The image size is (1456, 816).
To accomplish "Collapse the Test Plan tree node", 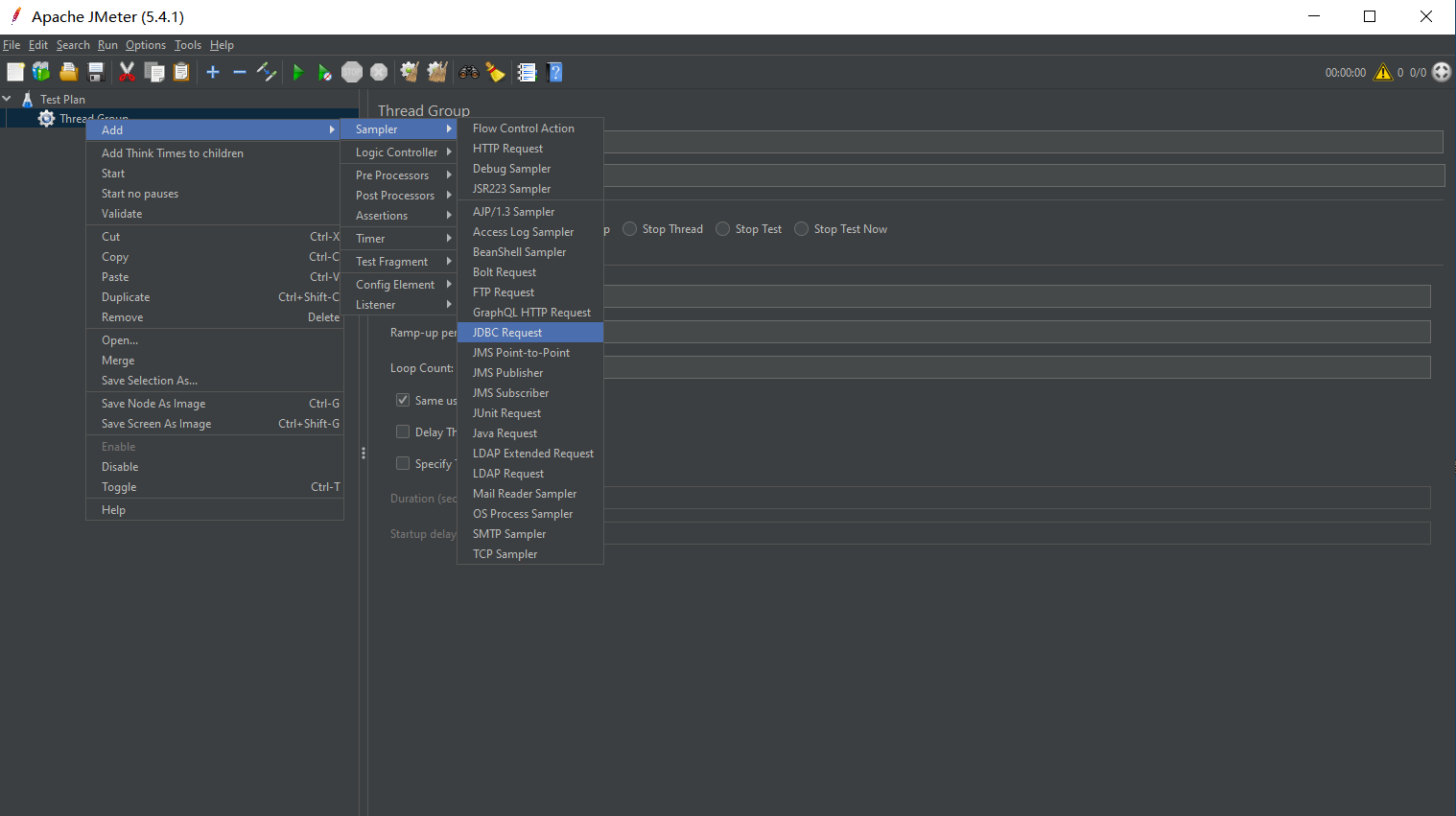I will 7,99.
